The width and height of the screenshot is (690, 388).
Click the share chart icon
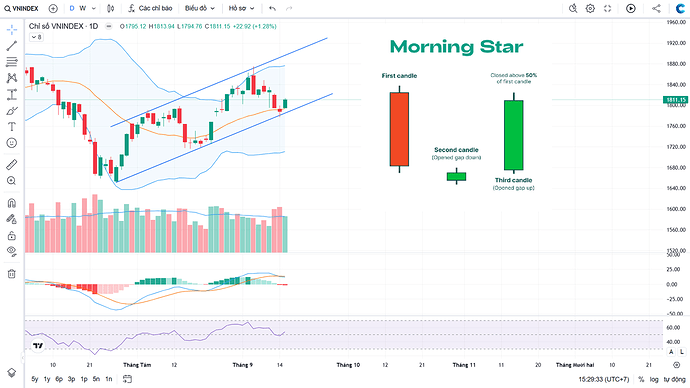(x=656, y=8)
